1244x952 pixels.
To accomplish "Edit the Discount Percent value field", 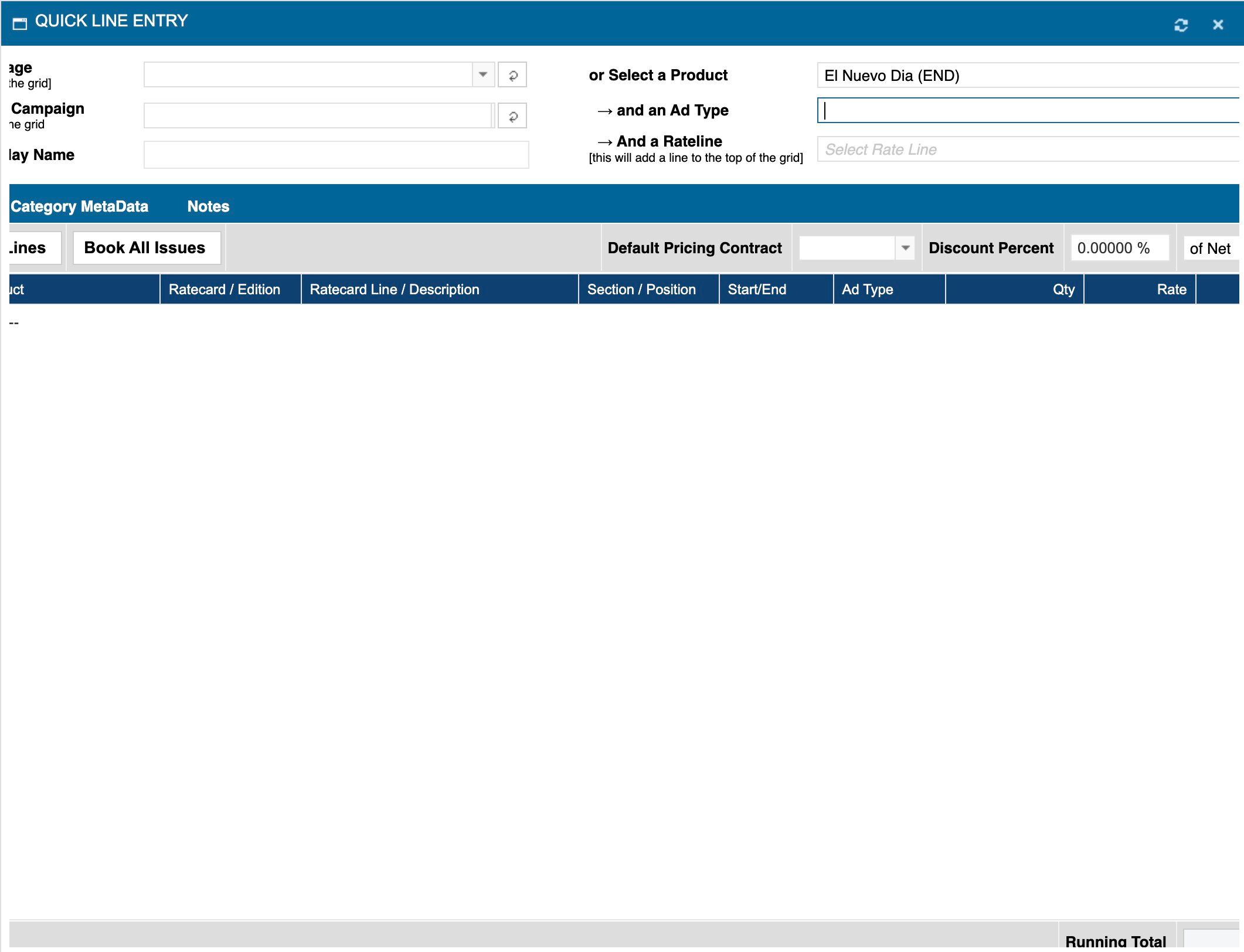I will coord(1119,248).
